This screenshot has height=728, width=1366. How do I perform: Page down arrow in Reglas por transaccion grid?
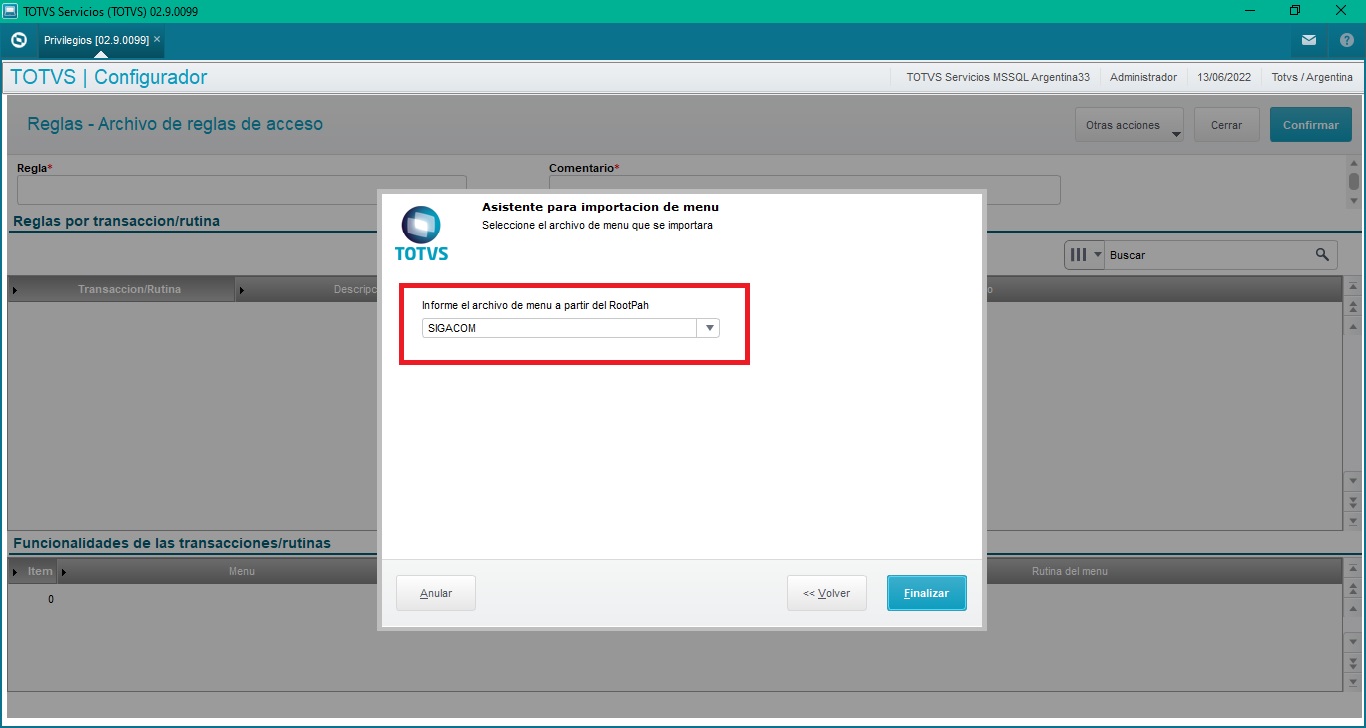coord(1353,504)
